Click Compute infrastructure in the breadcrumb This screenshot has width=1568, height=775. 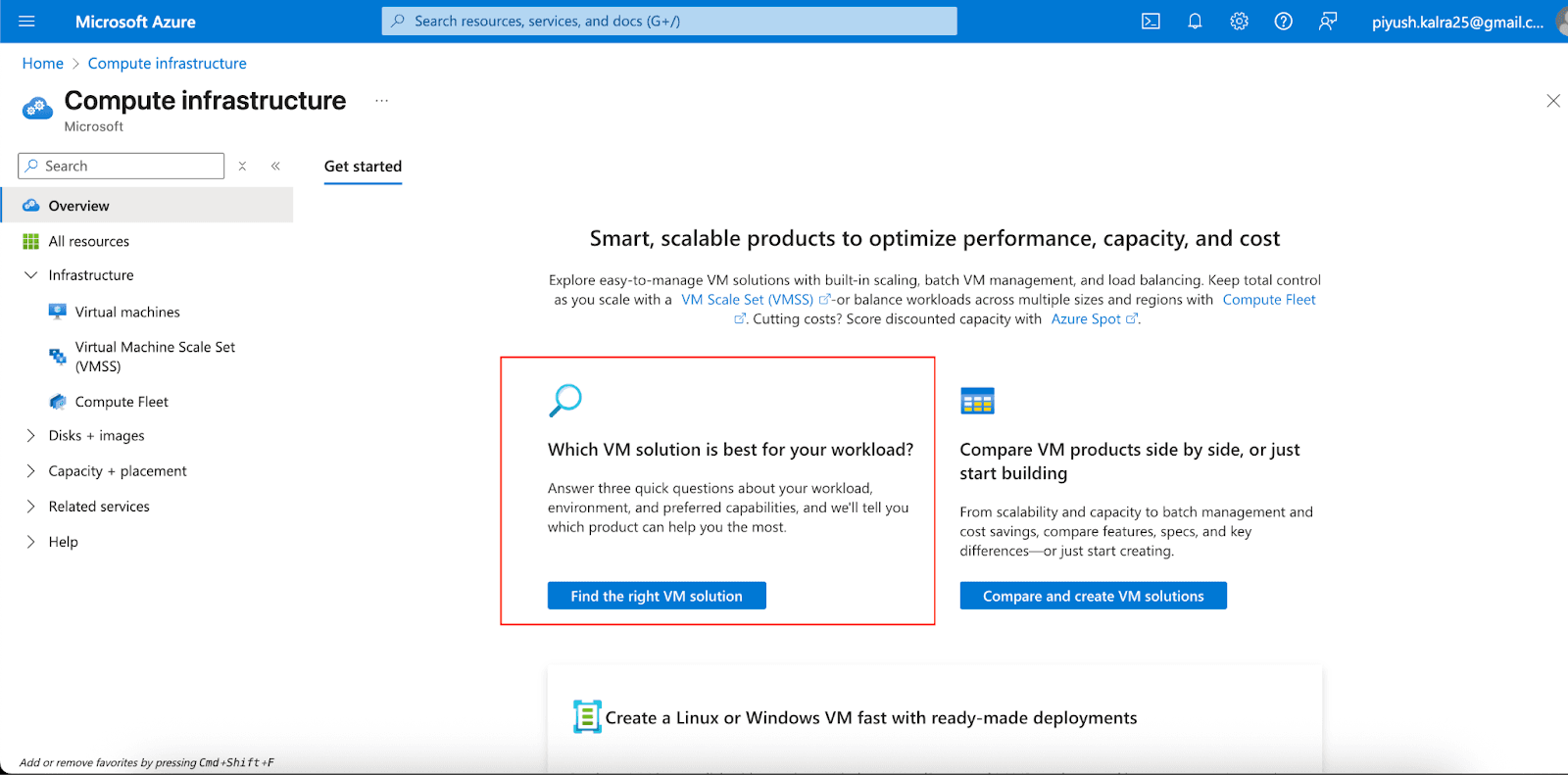click(168, 64)
